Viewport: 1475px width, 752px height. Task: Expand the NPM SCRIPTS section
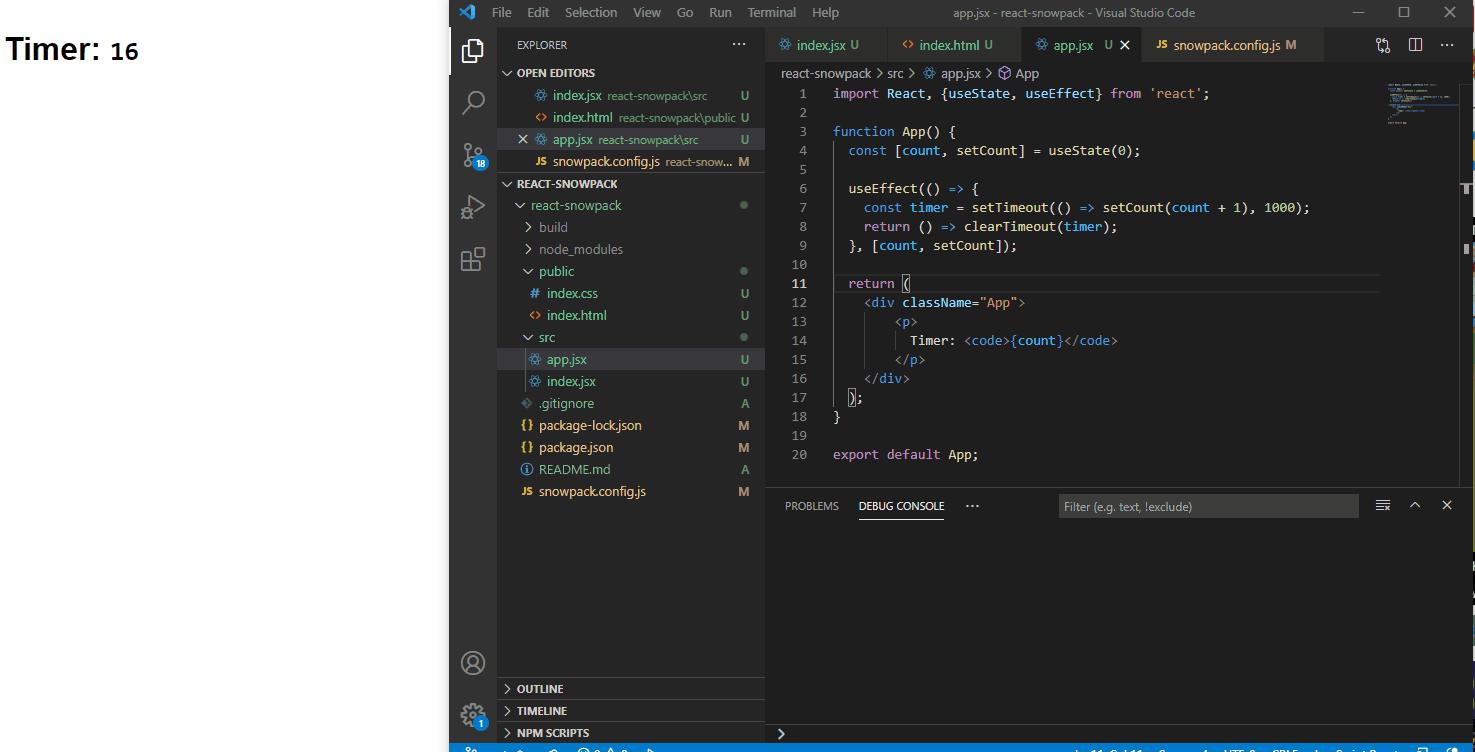coord(552,733)
